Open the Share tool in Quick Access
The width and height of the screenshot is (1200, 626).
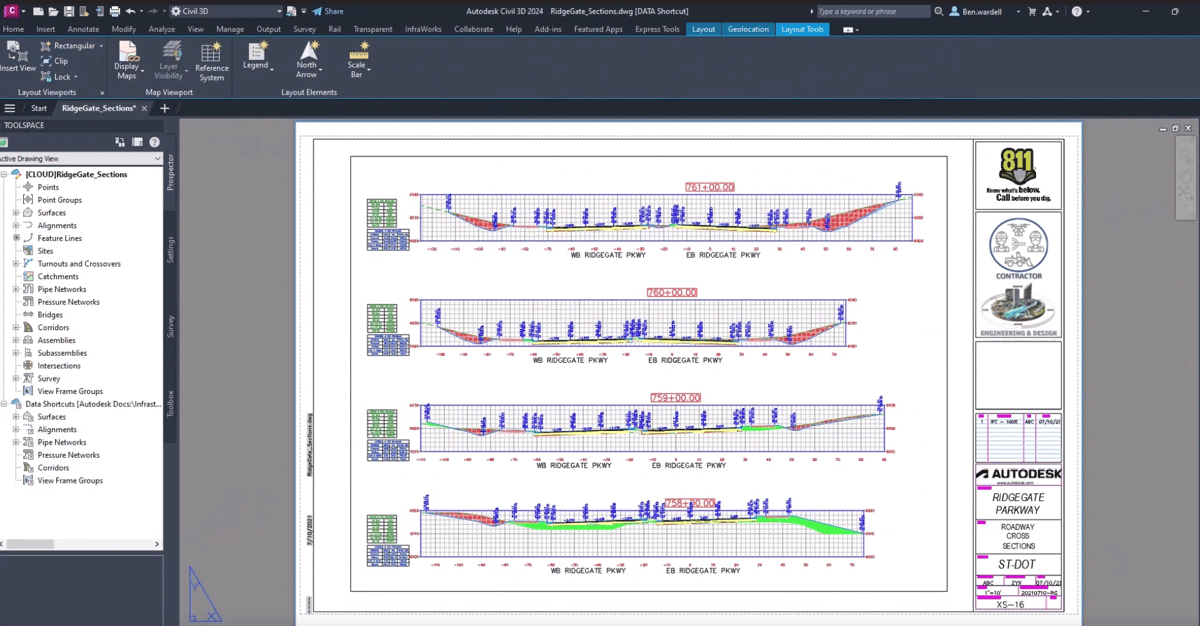point(327,10)
